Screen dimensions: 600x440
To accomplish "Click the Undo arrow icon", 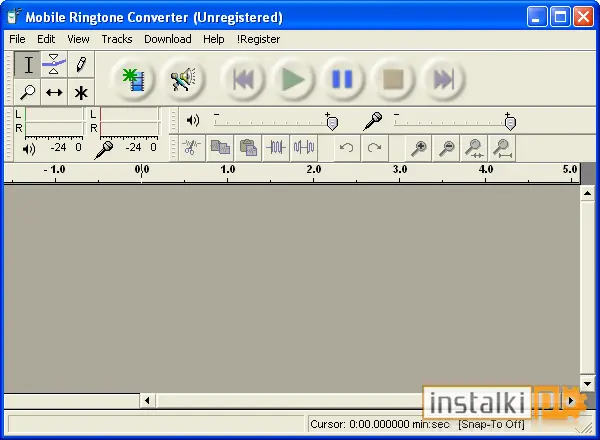I will click(347, 147).
